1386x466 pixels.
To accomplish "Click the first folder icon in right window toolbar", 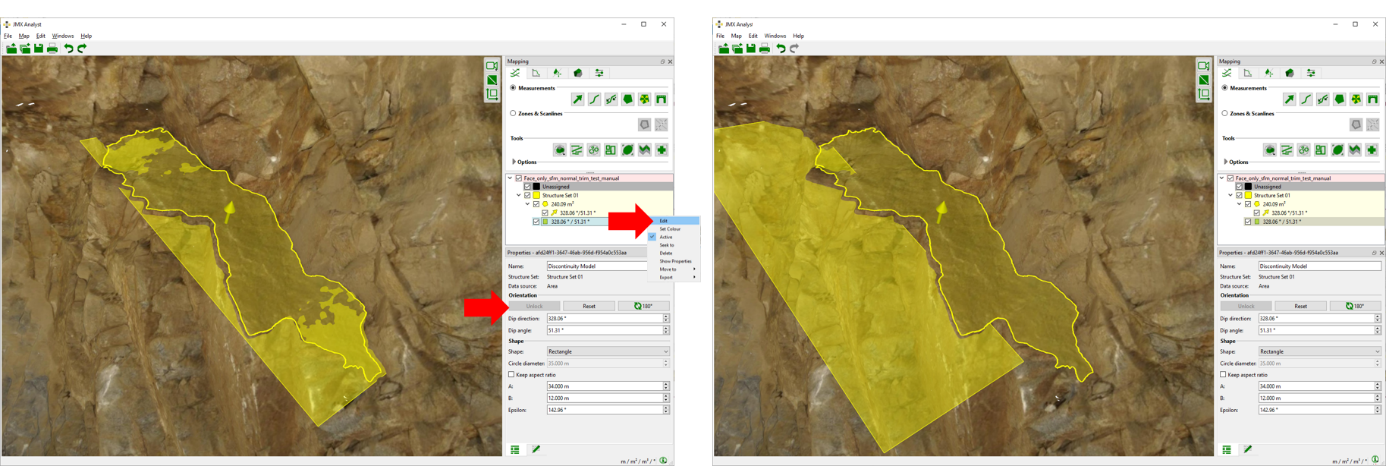I will (x=723, y=48).
